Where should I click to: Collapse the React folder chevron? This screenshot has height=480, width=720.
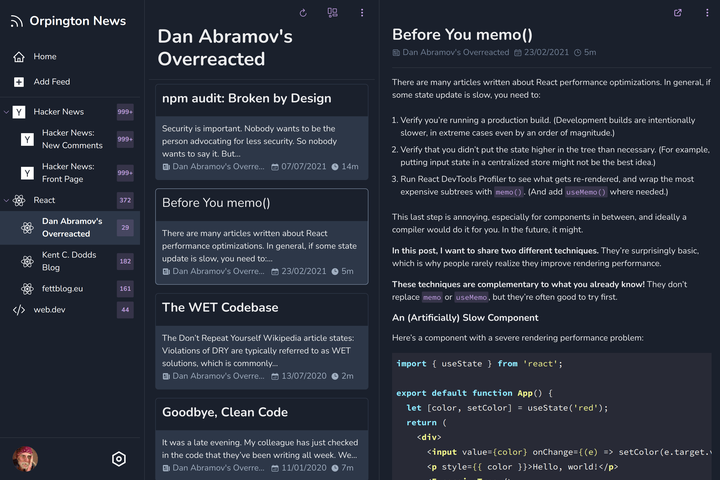point(6,200)
